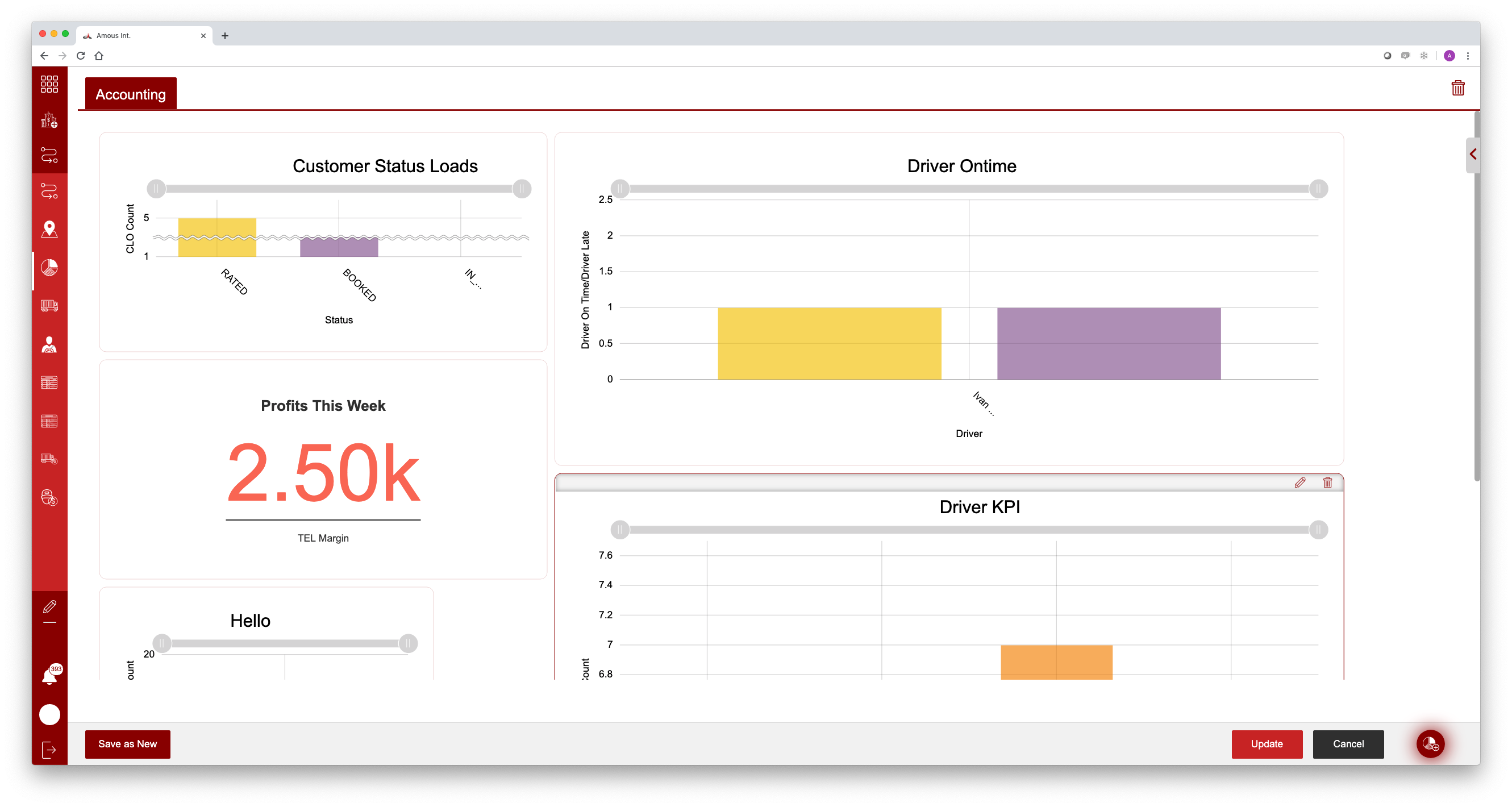Select the truck with dollar billing icon
1512x807 pixels.
49,459
